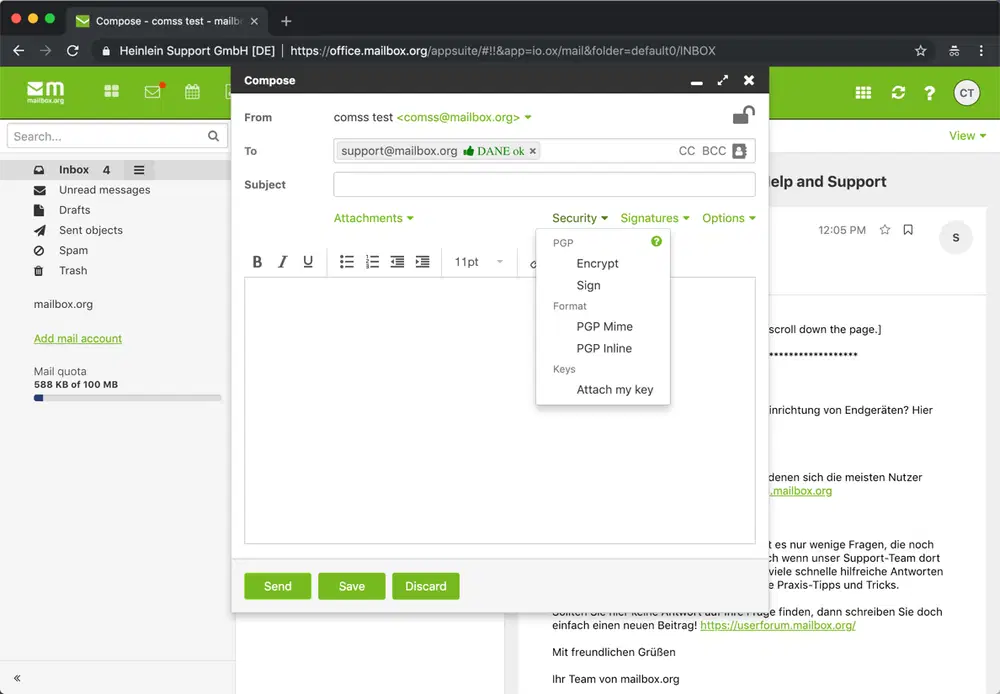This screenshot has height=694, width=1000.
Task: Select the Inbox folder
Action: [x=74, y=170]
